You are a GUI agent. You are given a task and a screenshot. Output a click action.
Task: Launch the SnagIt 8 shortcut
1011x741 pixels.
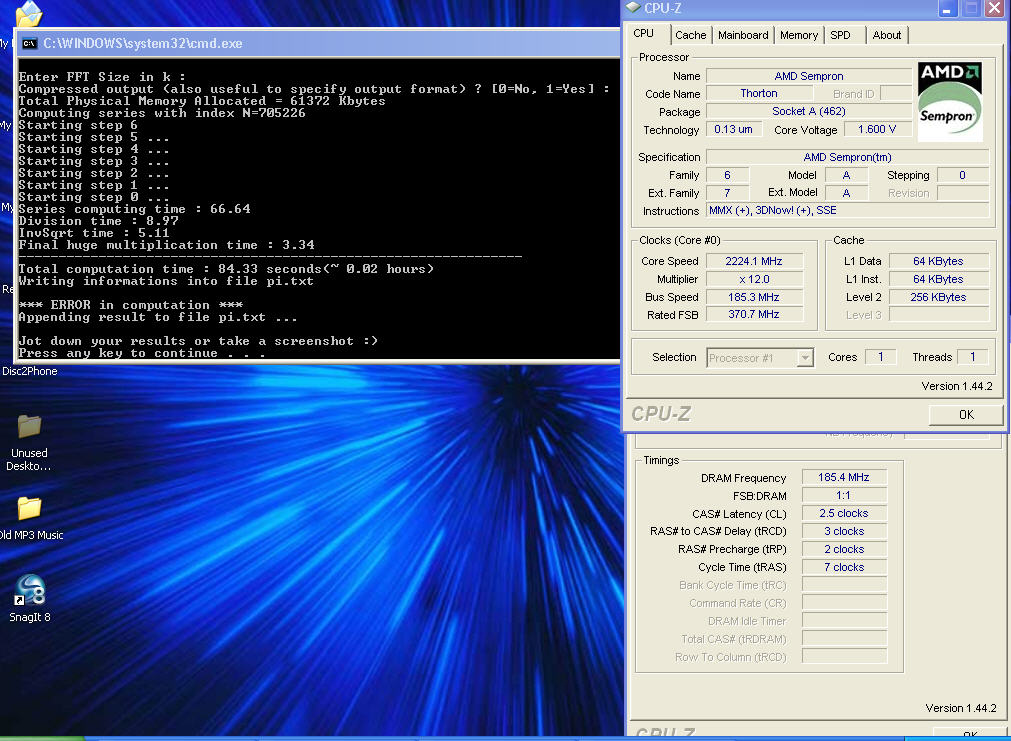point(30,589)
